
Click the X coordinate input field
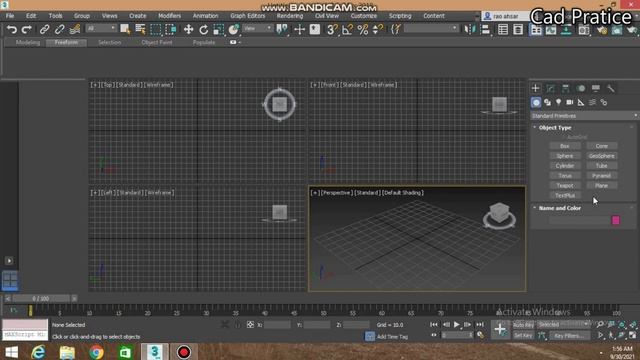[277, 325]
